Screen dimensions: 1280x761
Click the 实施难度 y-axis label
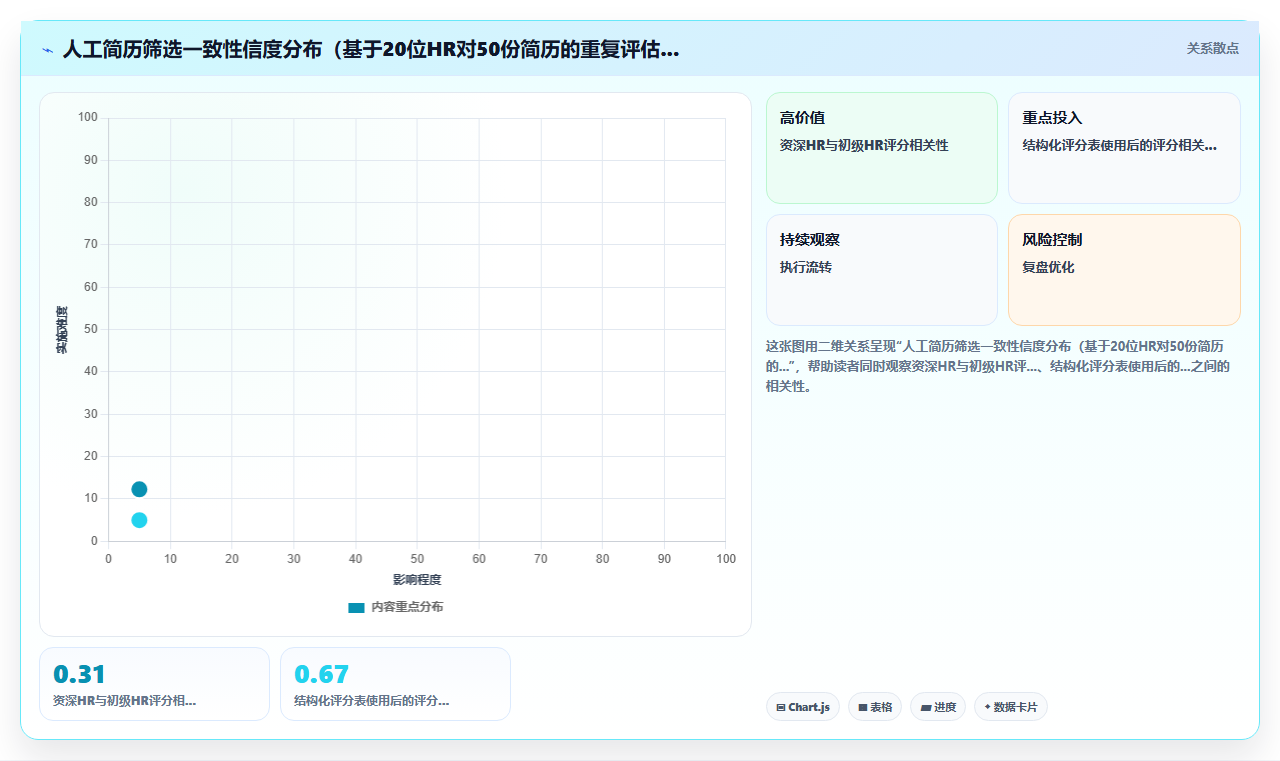(62, 330)
